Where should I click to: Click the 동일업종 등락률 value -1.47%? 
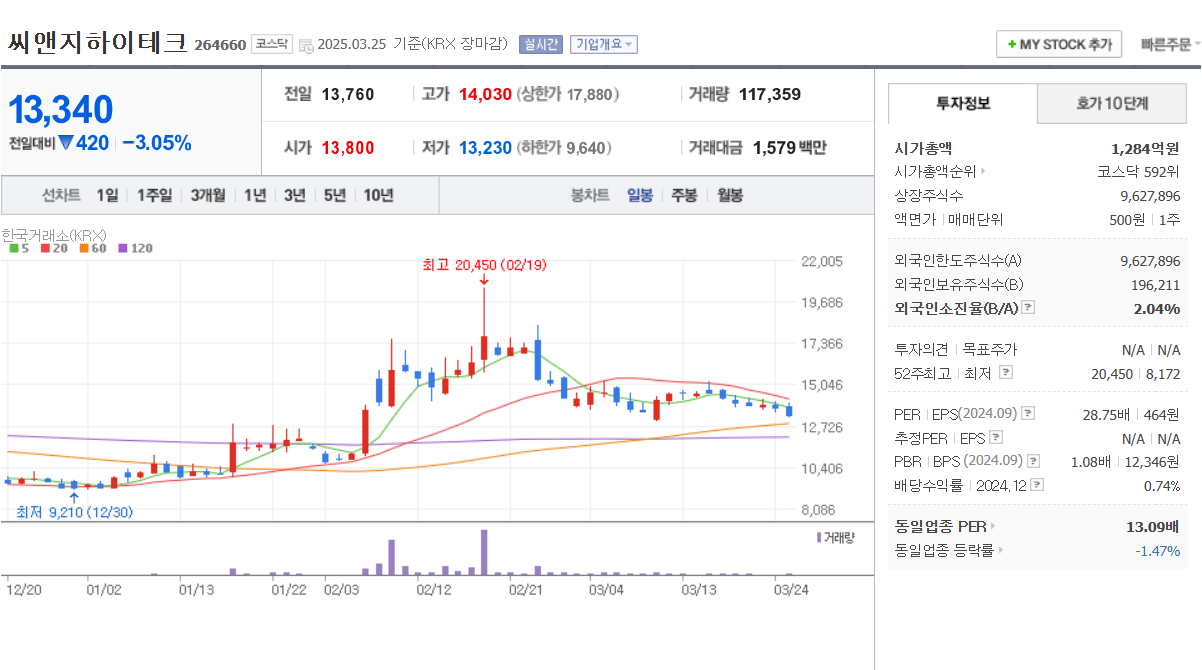pyautogui.click(x=1158, y=550)
